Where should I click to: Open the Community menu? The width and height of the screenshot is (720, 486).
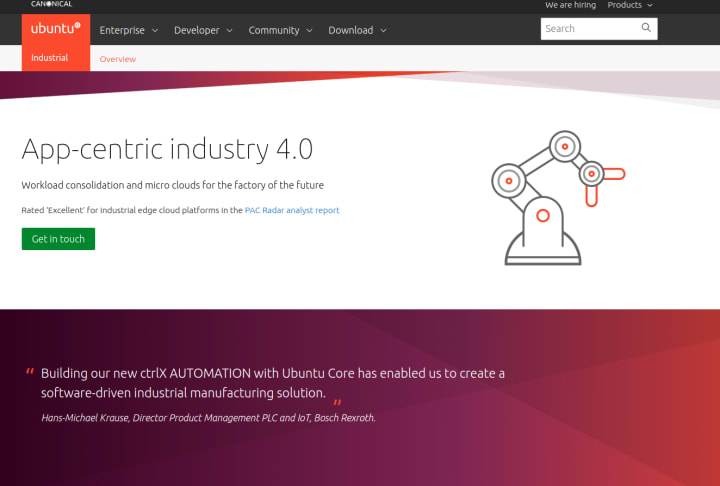pos(280,30)
